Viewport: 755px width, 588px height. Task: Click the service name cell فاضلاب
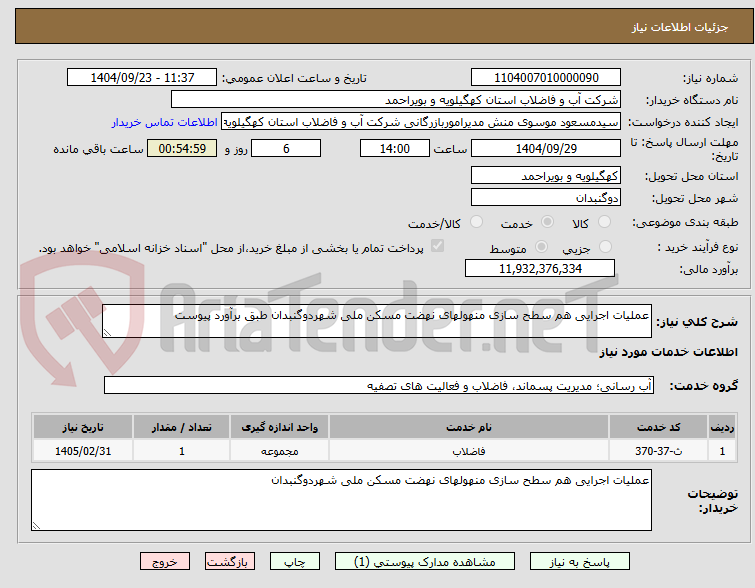[x=469, y=451]
